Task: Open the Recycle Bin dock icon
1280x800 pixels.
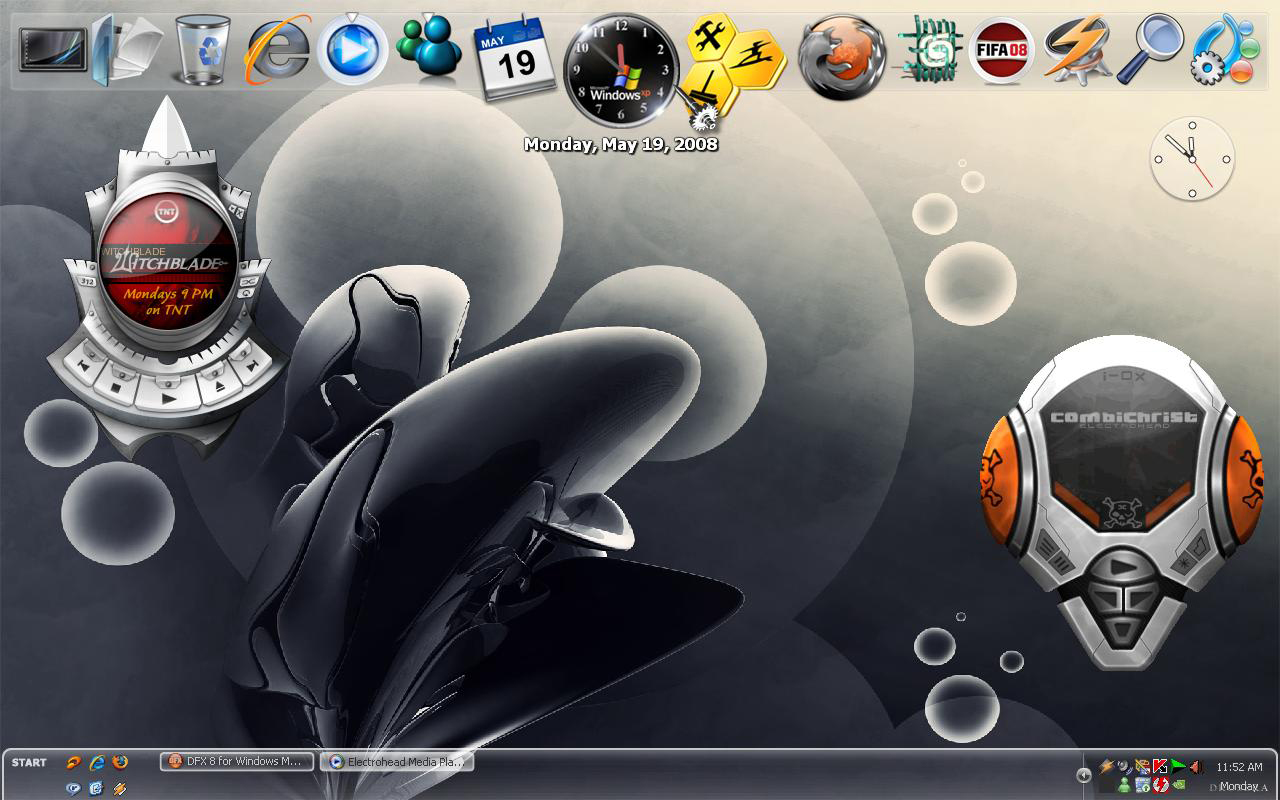Action: 202,49
